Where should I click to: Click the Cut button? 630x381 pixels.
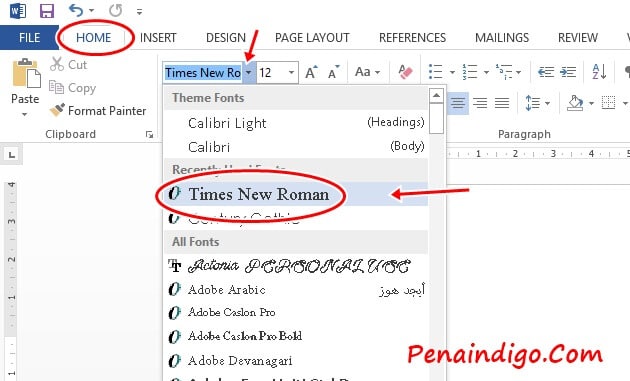click(68, 64)
